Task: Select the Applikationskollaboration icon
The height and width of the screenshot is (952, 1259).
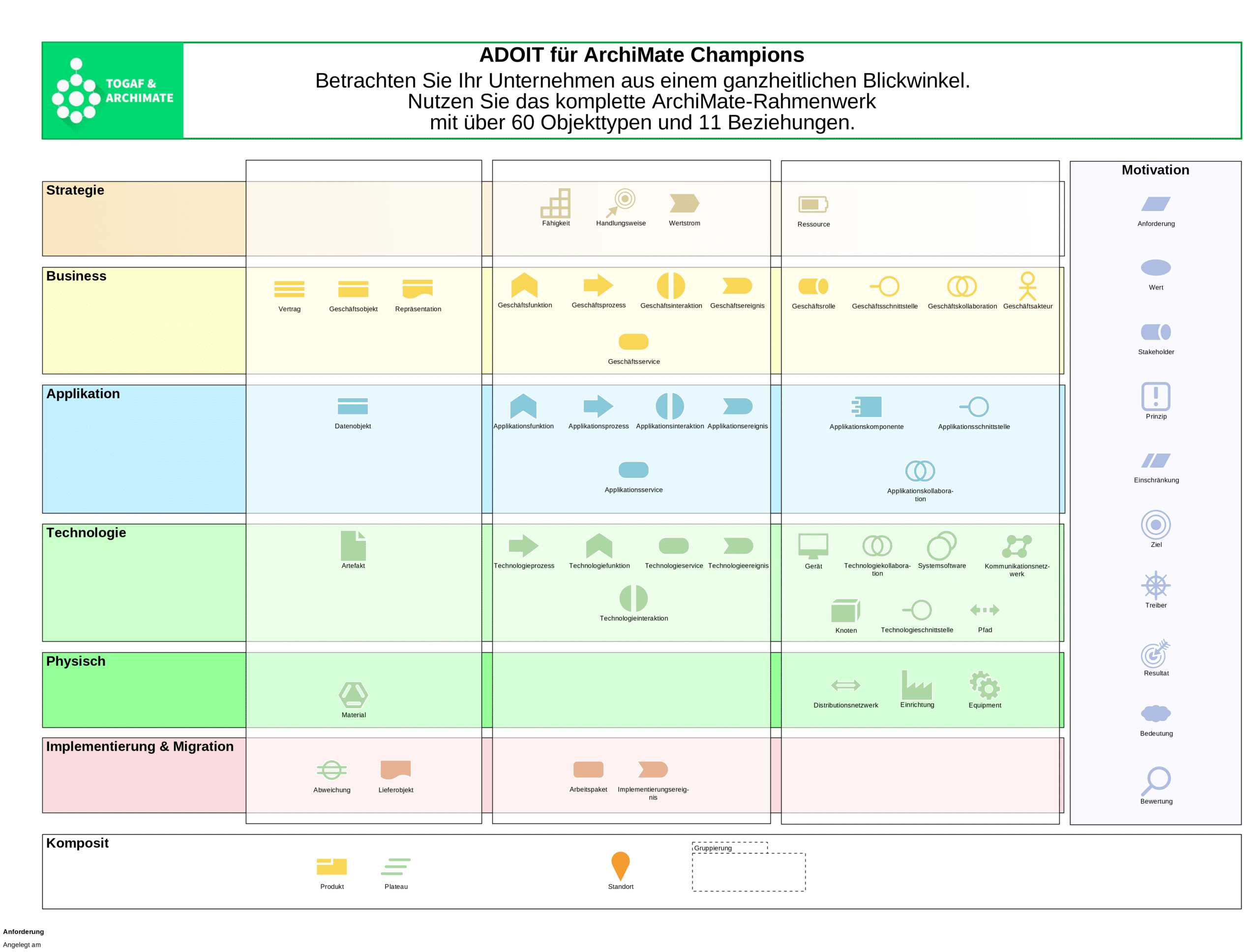Action: tap(920, 471)
